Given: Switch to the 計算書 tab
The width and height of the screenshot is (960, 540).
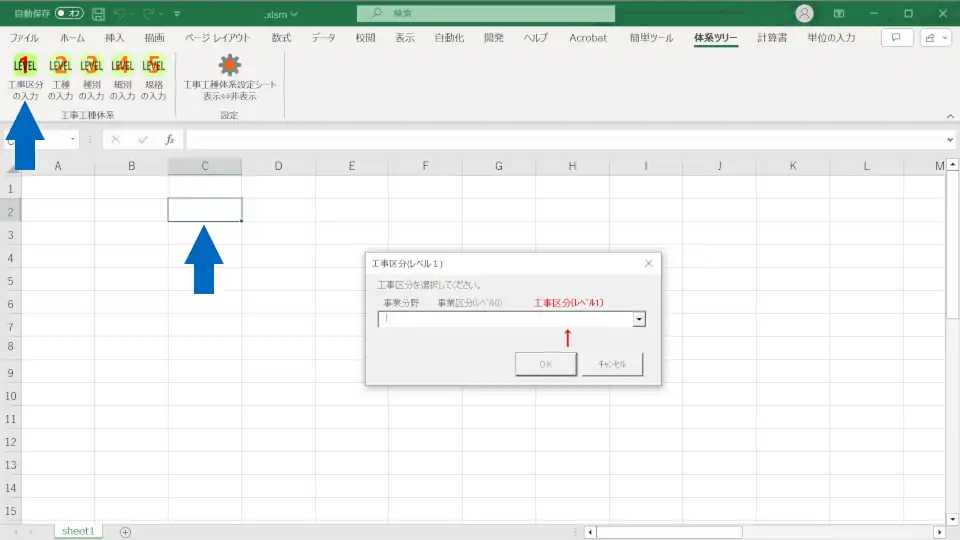Looking at the screenshot, I should pyautogui.click(x=772, y=38).
